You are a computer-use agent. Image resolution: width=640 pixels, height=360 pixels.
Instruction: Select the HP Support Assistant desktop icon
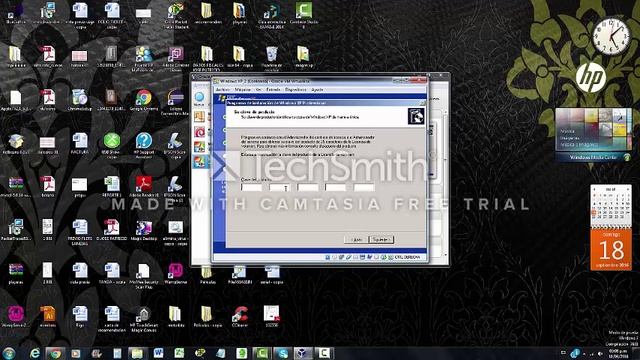coord(144,145)
